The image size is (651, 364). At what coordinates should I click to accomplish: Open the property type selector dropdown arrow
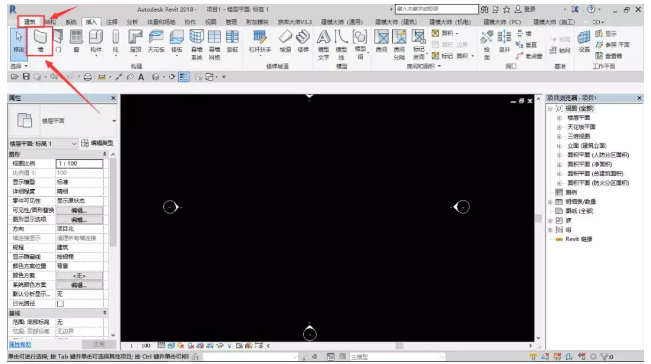coord(114,121)
